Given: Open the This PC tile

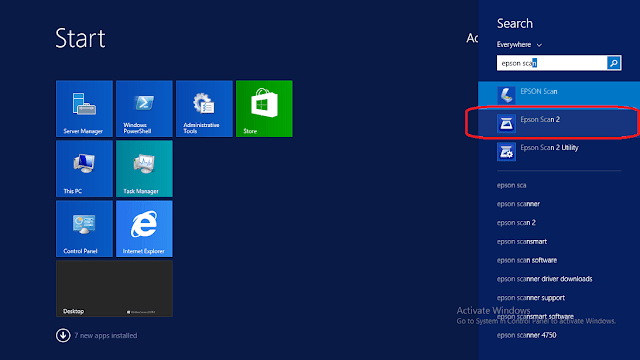Looking at the screenshot, I should click(84, 169).
